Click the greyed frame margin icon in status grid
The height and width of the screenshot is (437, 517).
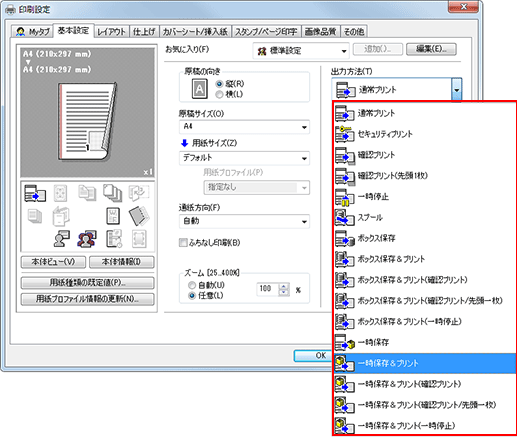pyautogui.click(x=139, y=239)
